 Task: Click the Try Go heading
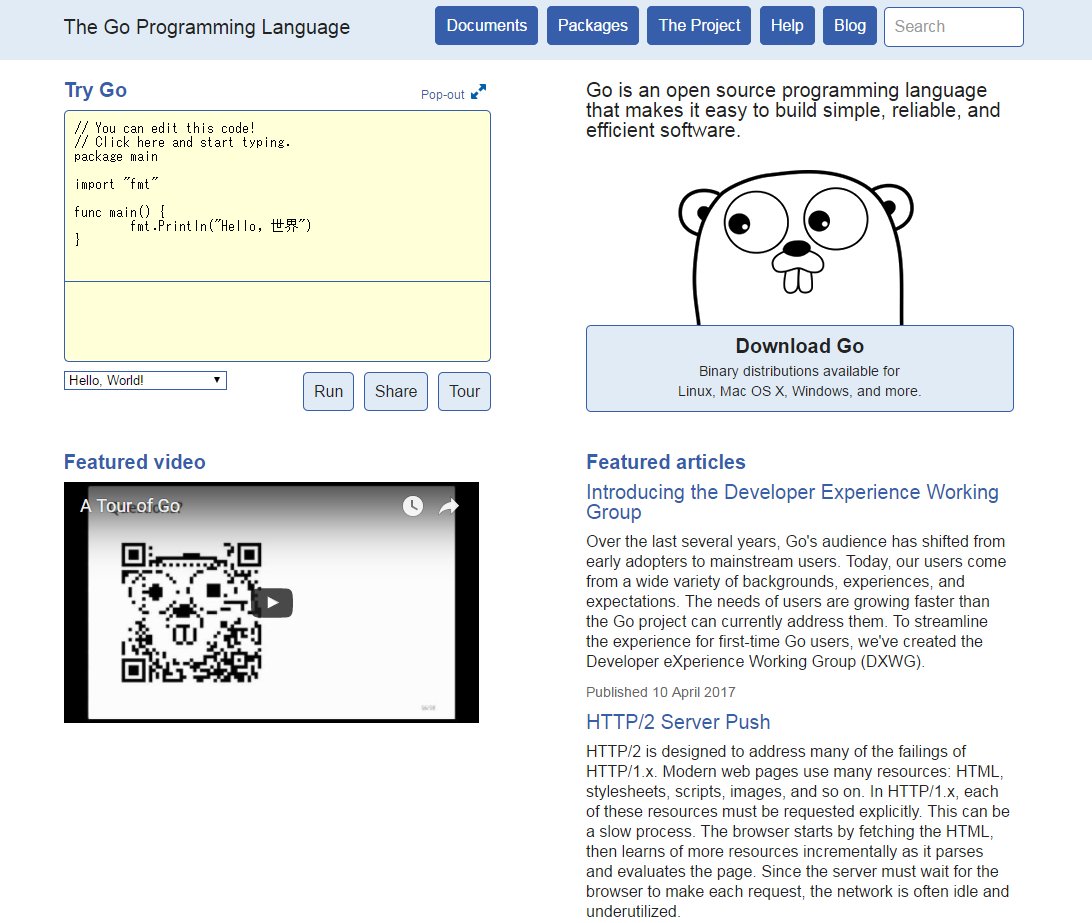[95, 90]
